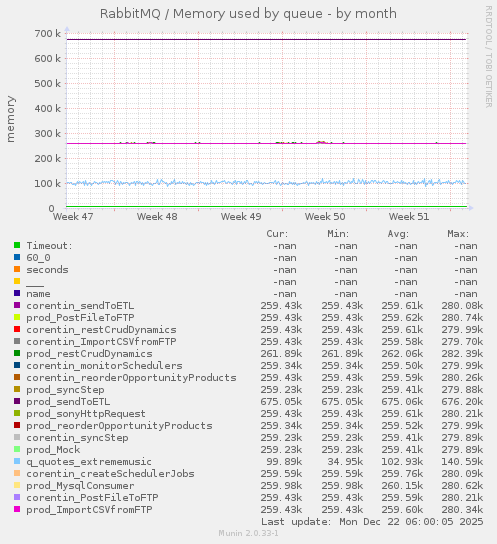
Task: Click the memory y-axis title
Action: pyautogui.click(x=11, y=119)
